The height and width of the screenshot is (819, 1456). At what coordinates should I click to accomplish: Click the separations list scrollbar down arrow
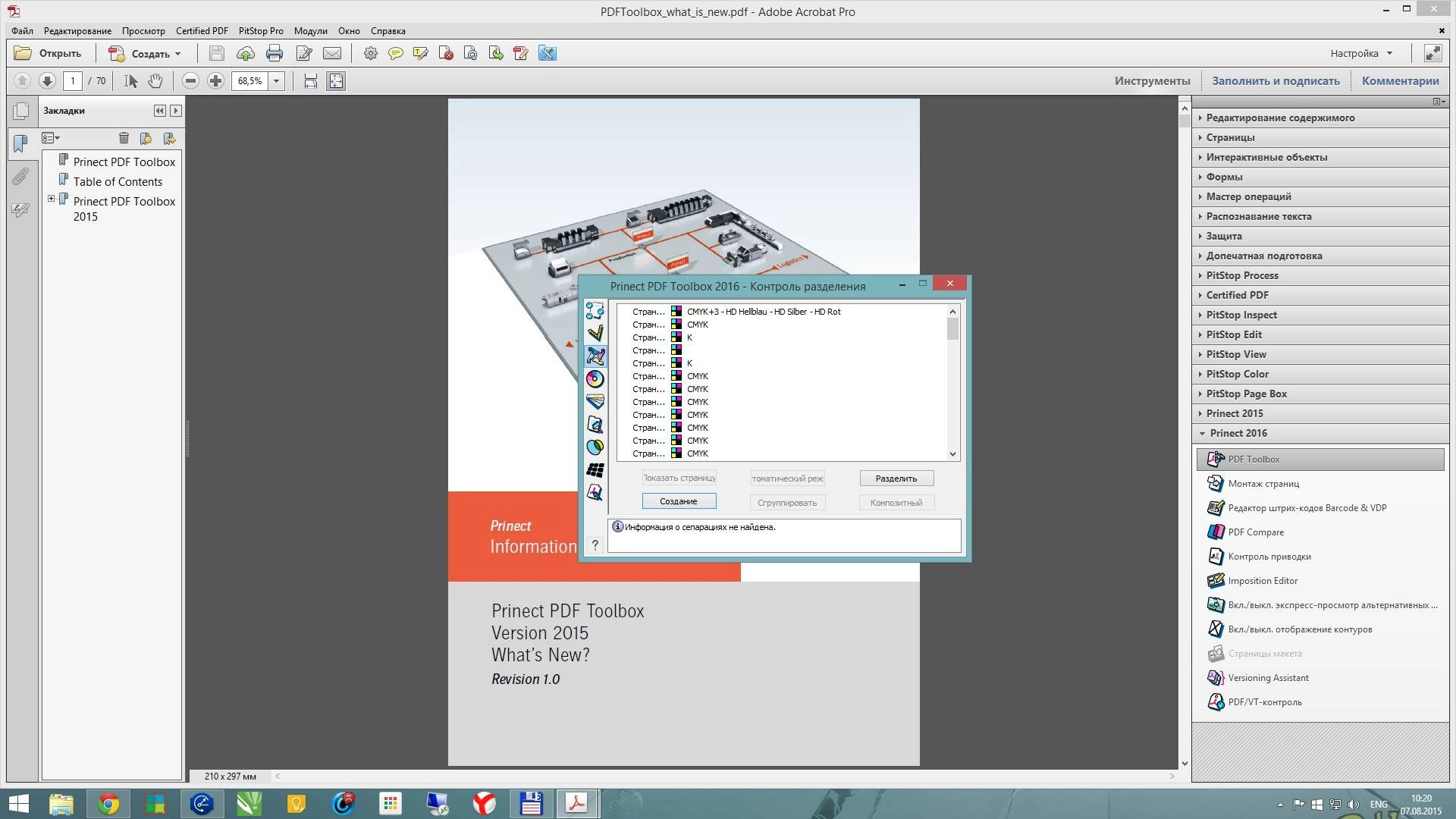[952, 453]
